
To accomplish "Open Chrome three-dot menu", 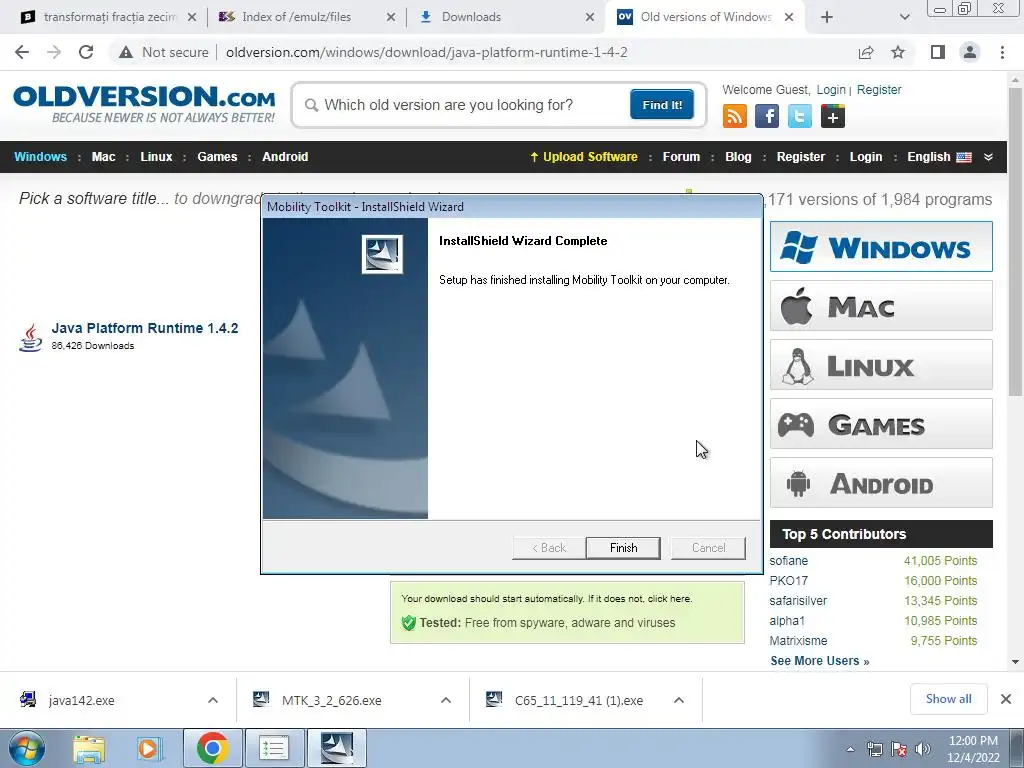I will [x=1002, y=52].
